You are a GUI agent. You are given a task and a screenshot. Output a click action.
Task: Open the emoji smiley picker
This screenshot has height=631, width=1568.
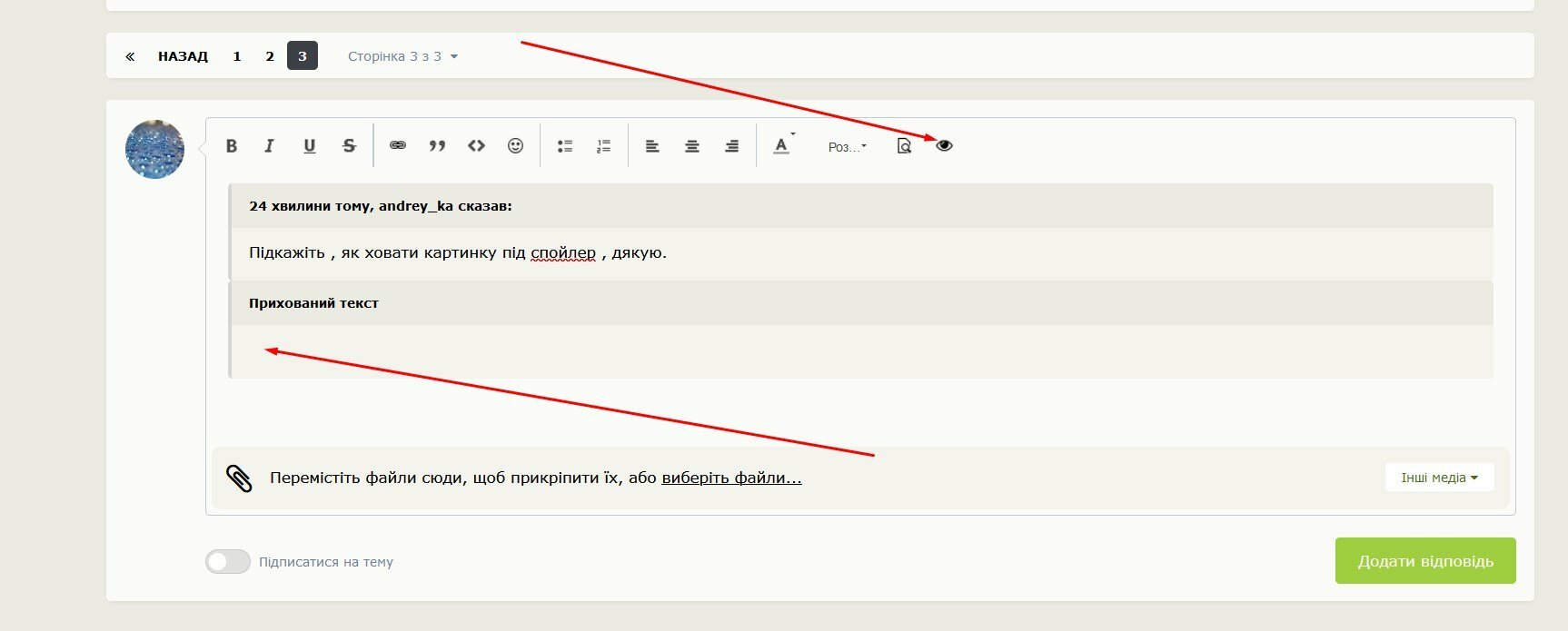coord(515,145)
